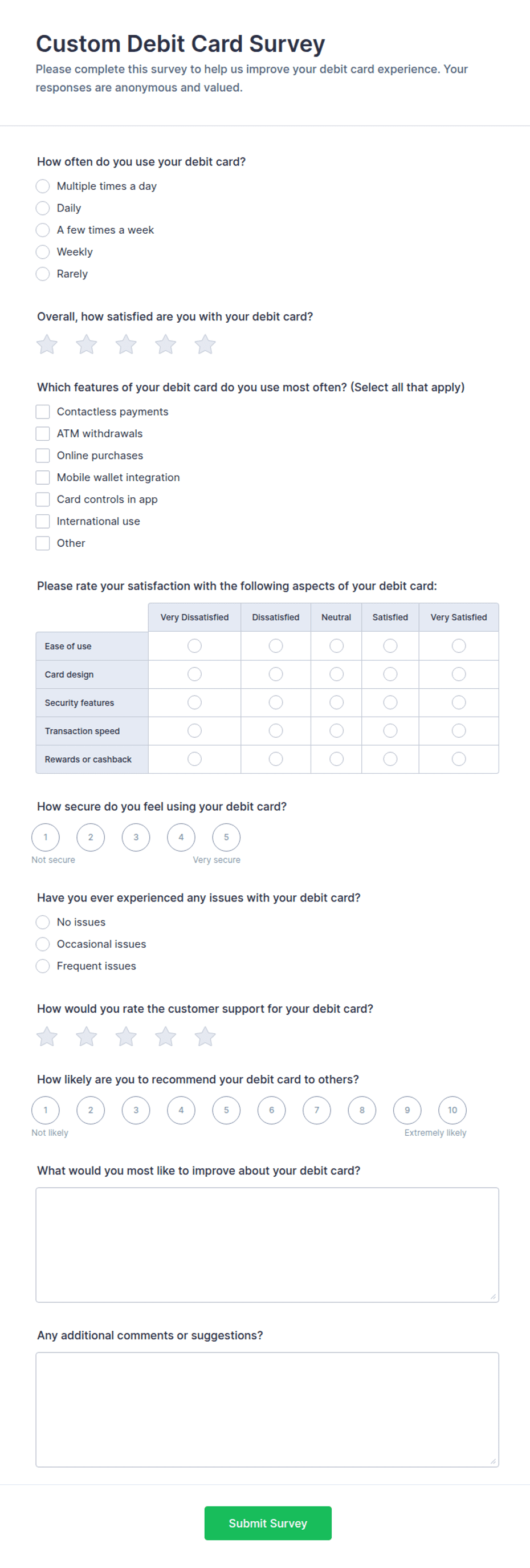
Task: Choose security rating circle 4
Action: 181,837
